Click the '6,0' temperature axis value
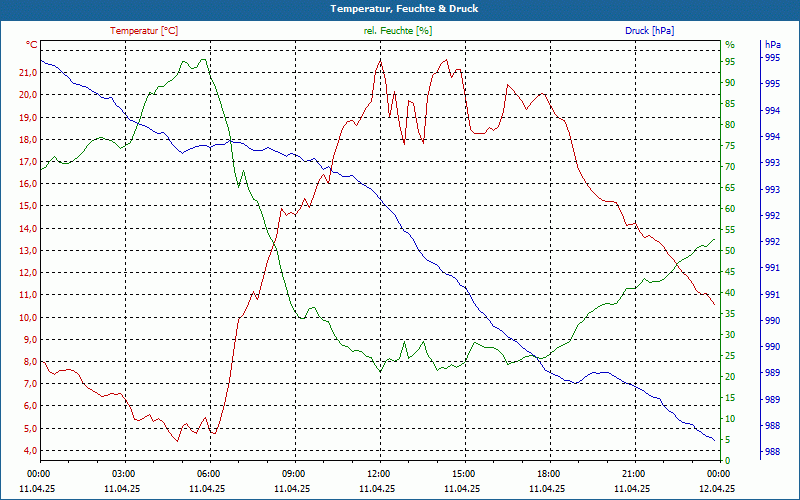 (30, 406)
